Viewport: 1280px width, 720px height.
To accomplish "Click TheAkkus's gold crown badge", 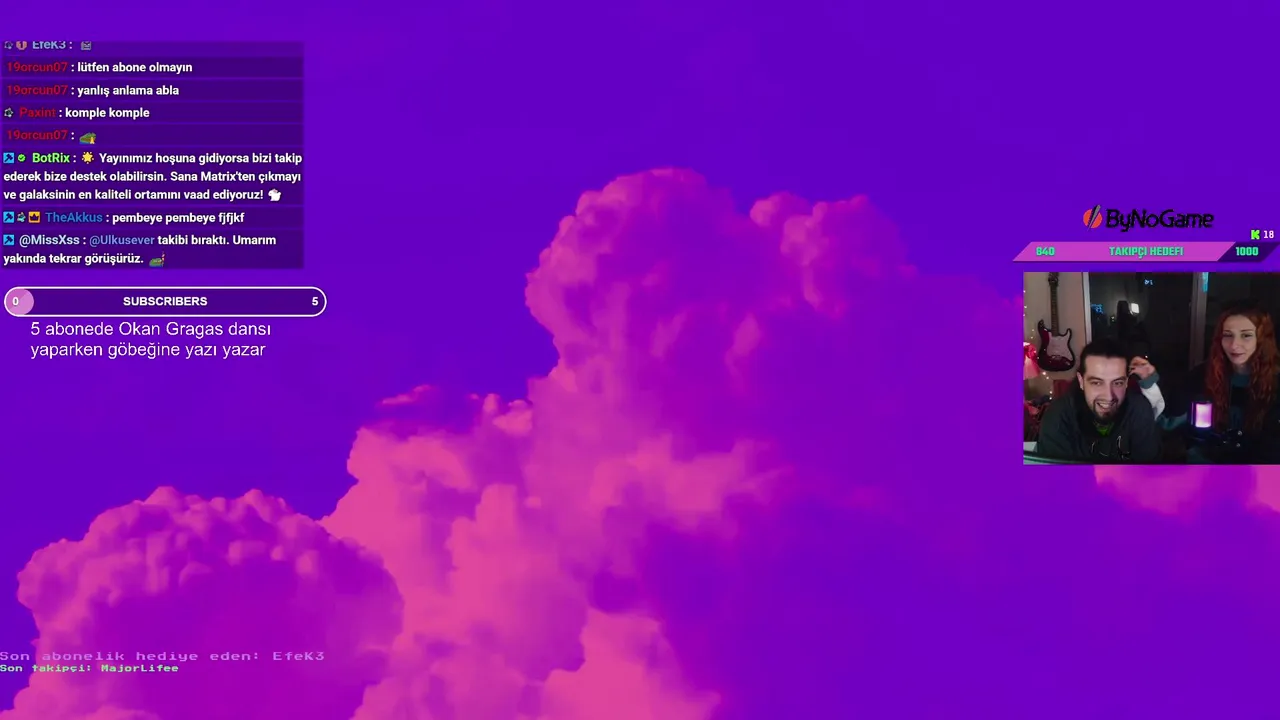I will (x=34, y=217).
